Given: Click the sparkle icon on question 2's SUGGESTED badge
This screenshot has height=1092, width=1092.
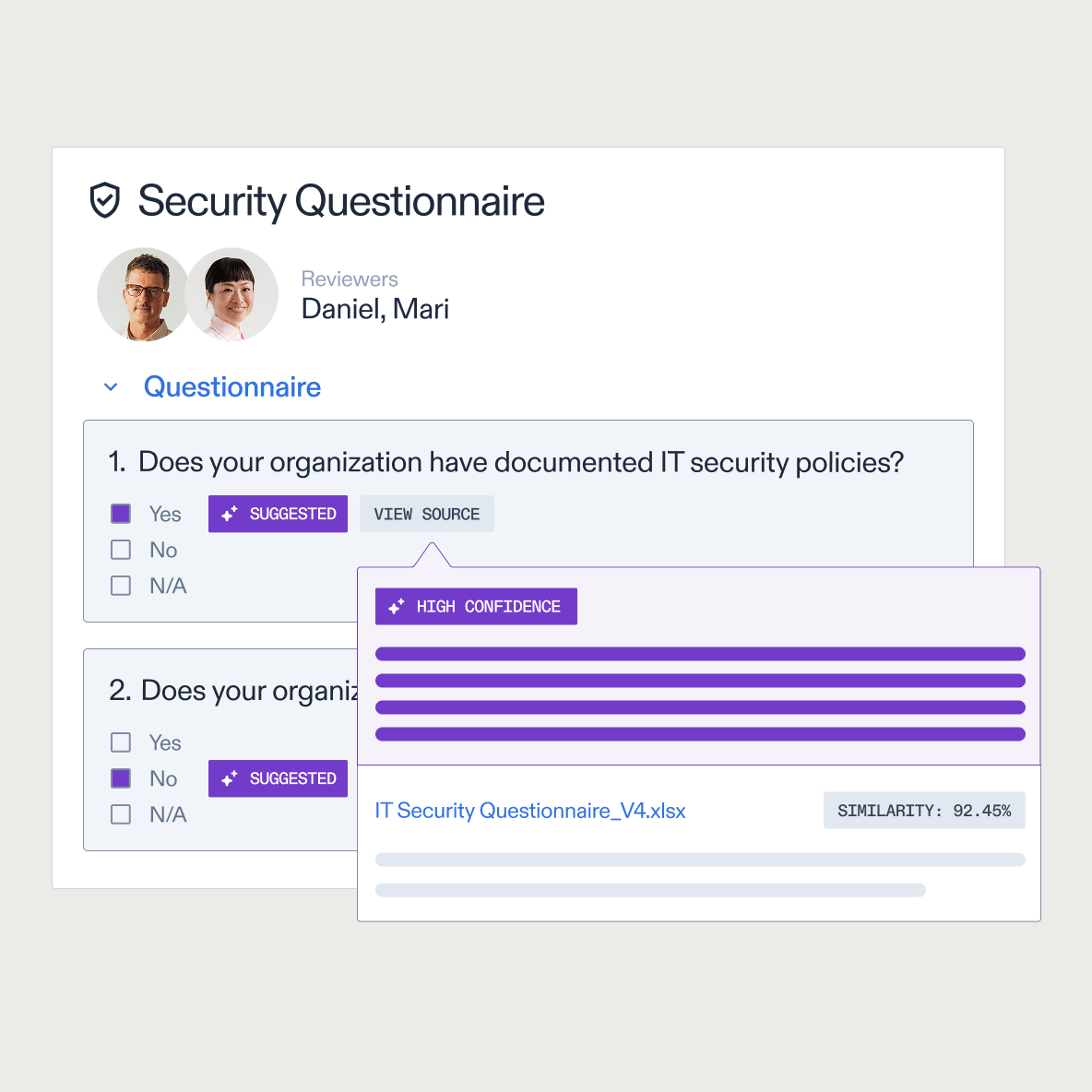Looking at the screenshot, I should pos(230,778).
